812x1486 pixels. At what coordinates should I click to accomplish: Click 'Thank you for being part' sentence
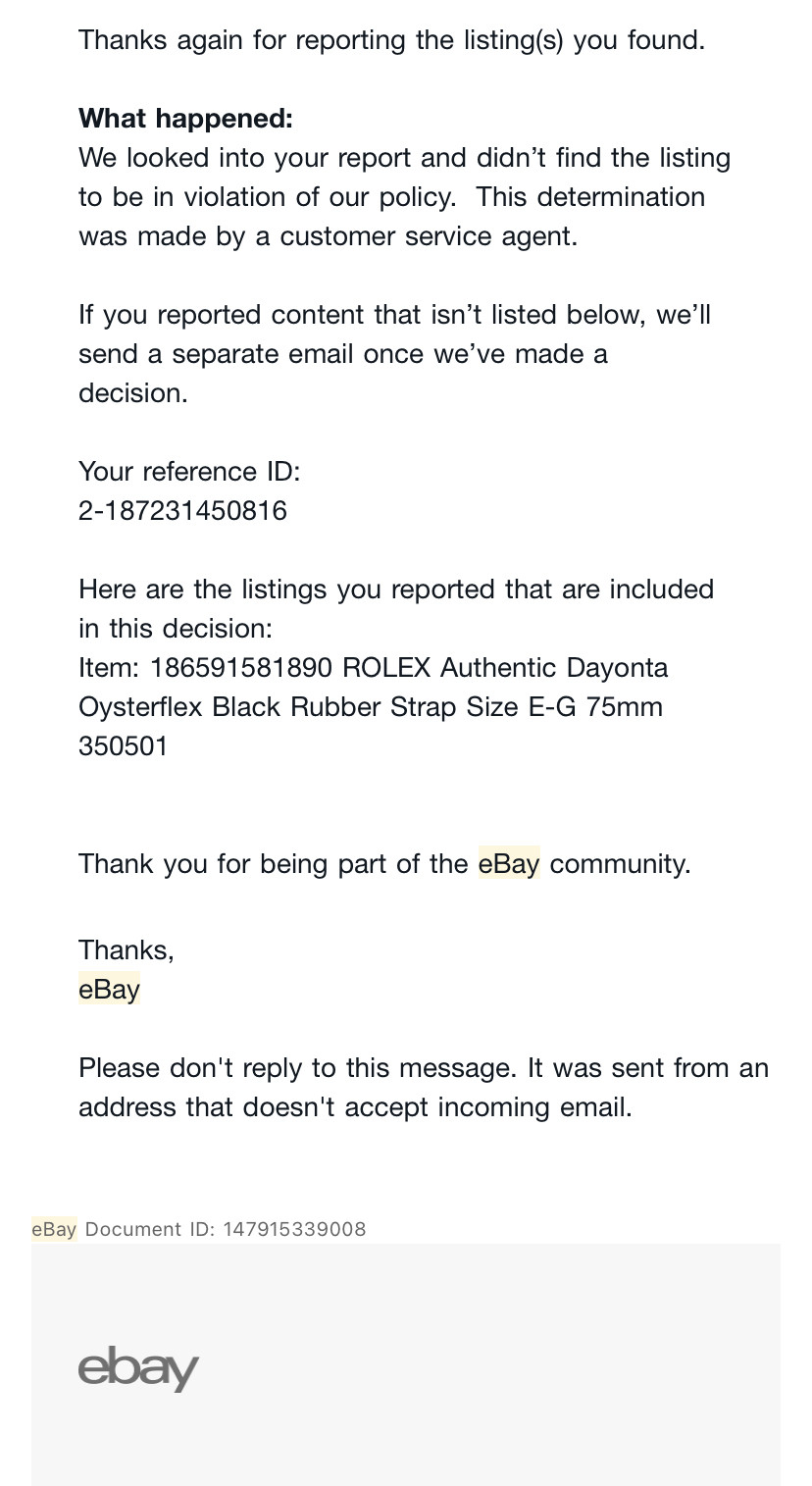coord(384,864)
